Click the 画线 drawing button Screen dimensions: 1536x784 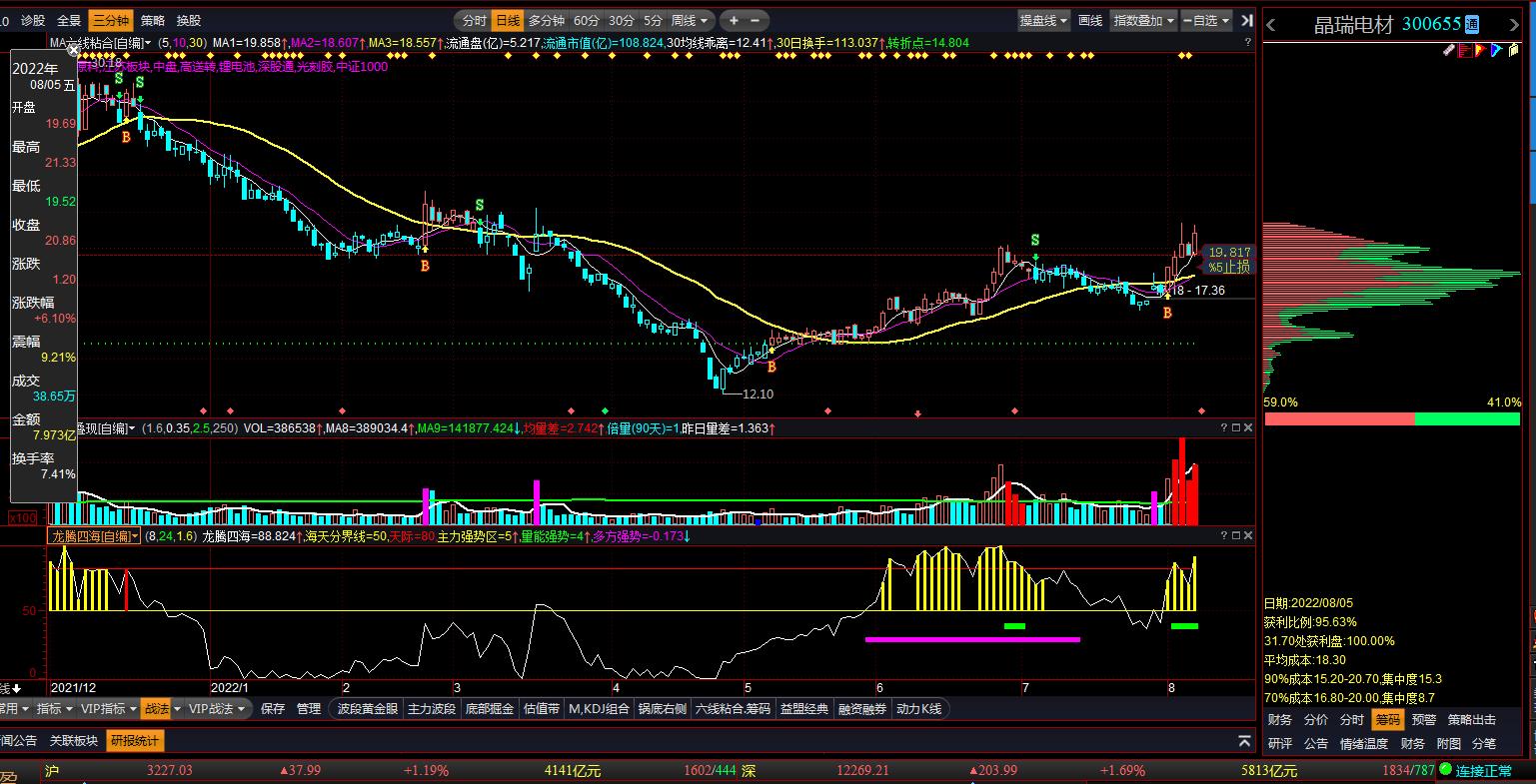pos(1090,20)
